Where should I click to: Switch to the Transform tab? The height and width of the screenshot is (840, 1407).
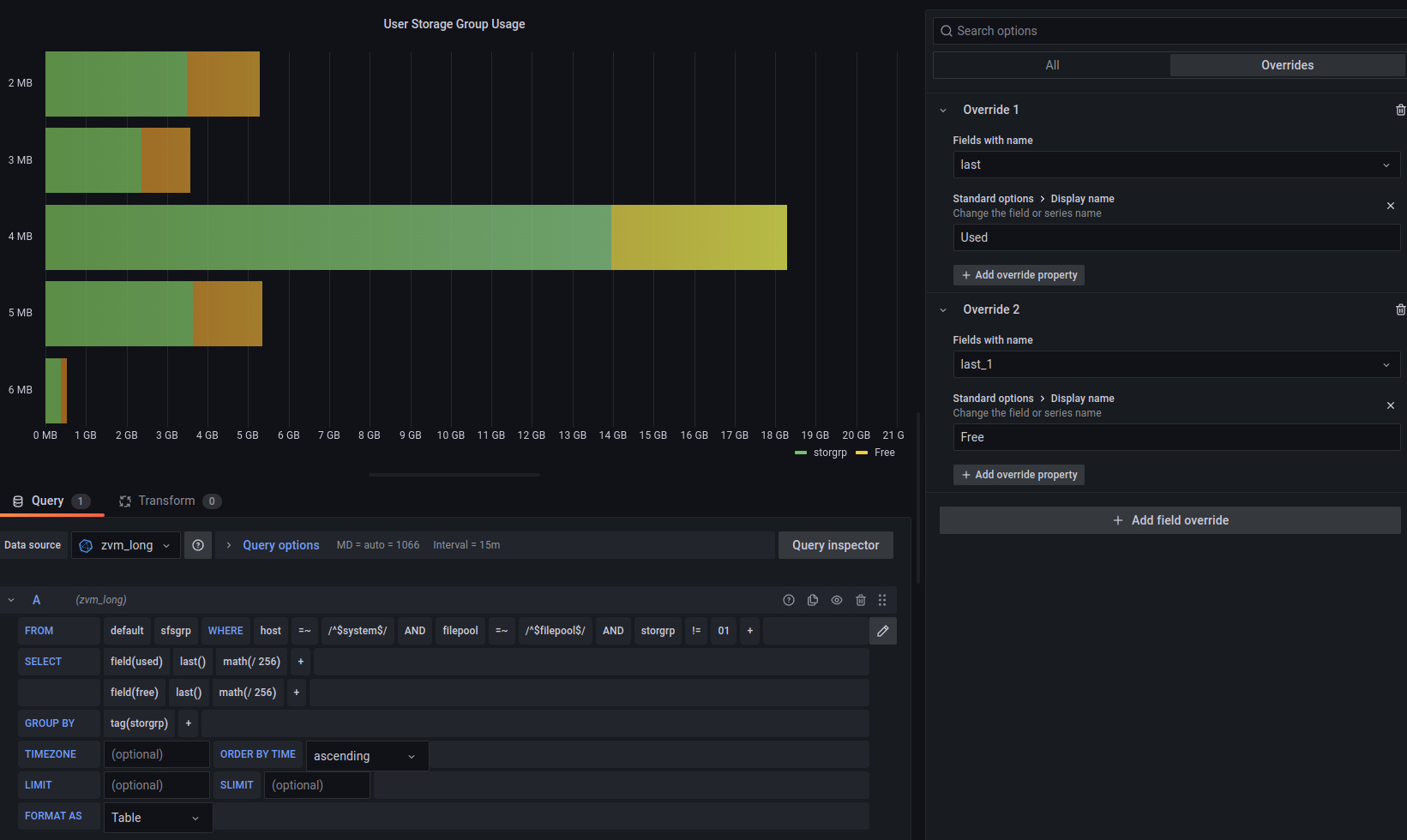pos(167,501)
